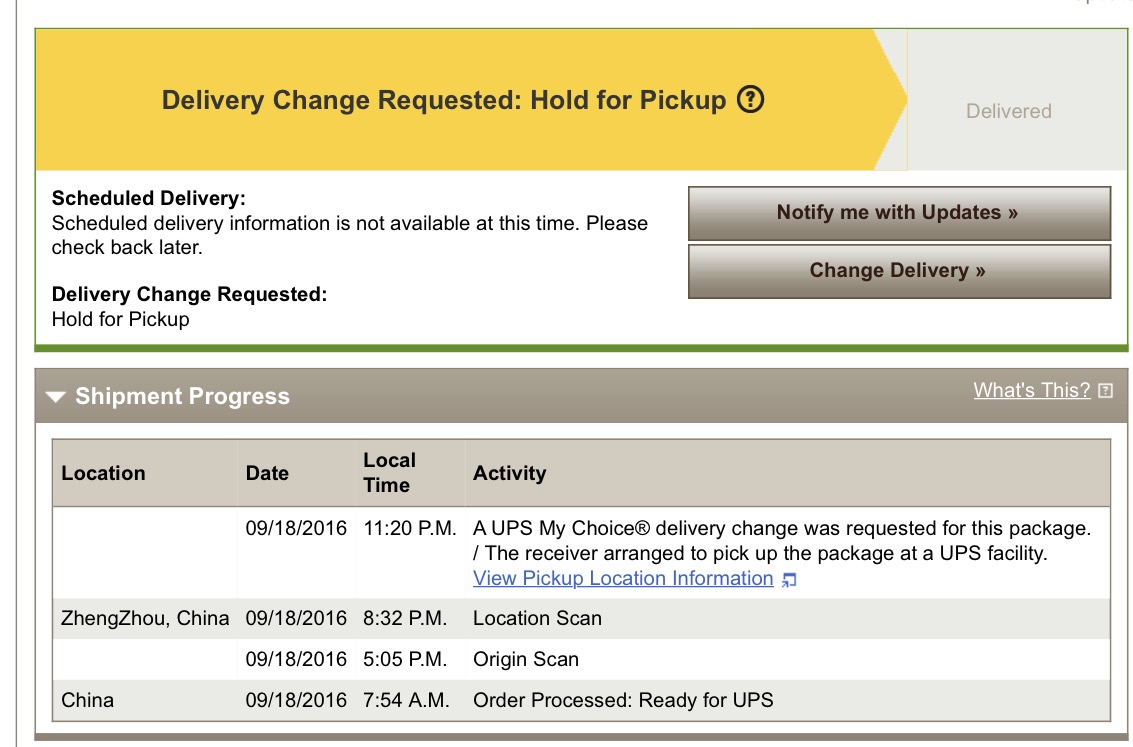Click Notify me with Updates button

tap(899, 213)
